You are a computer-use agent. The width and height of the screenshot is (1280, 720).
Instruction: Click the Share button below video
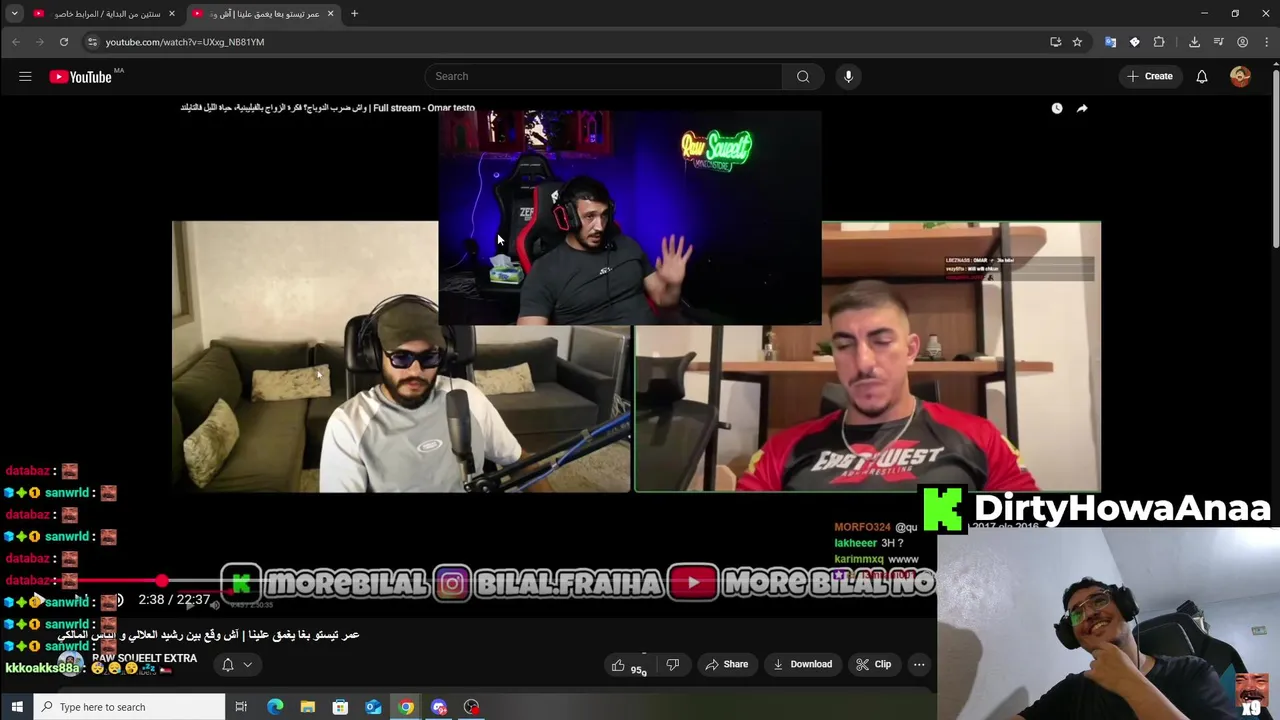click(726, 664)
